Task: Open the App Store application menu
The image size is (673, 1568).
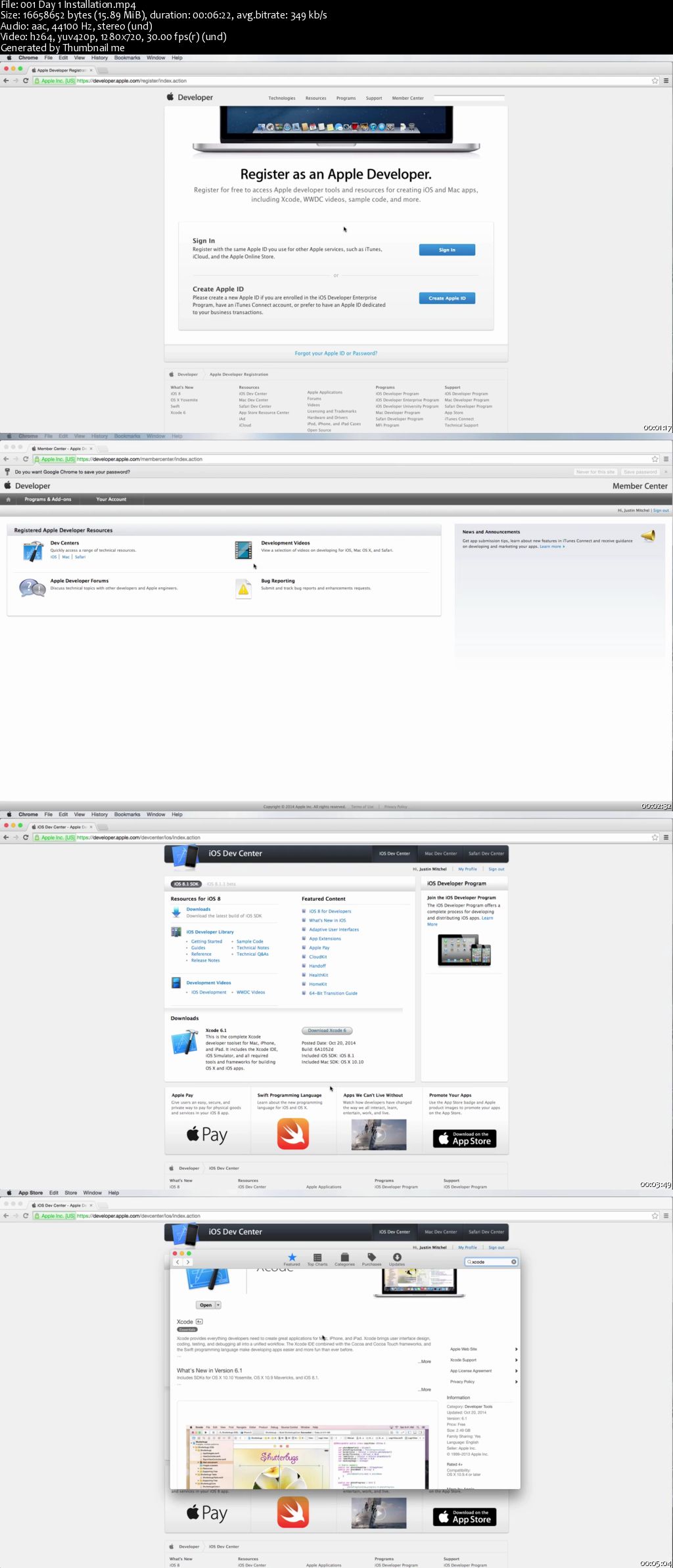Action: (x=30, y=1193)
